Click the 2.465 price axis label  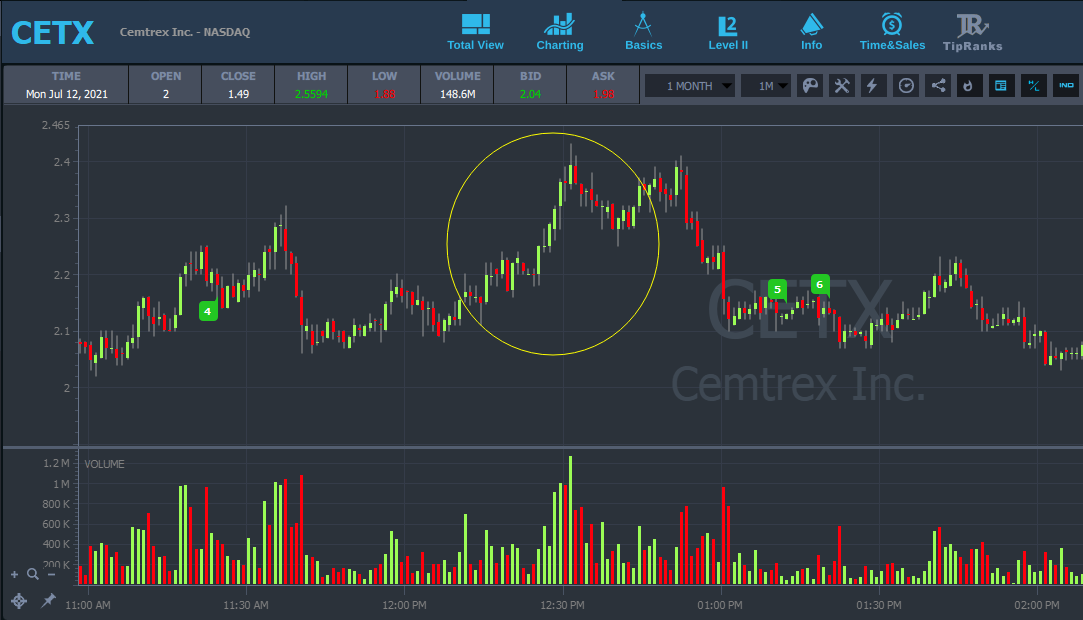click(x=55, y=125)
